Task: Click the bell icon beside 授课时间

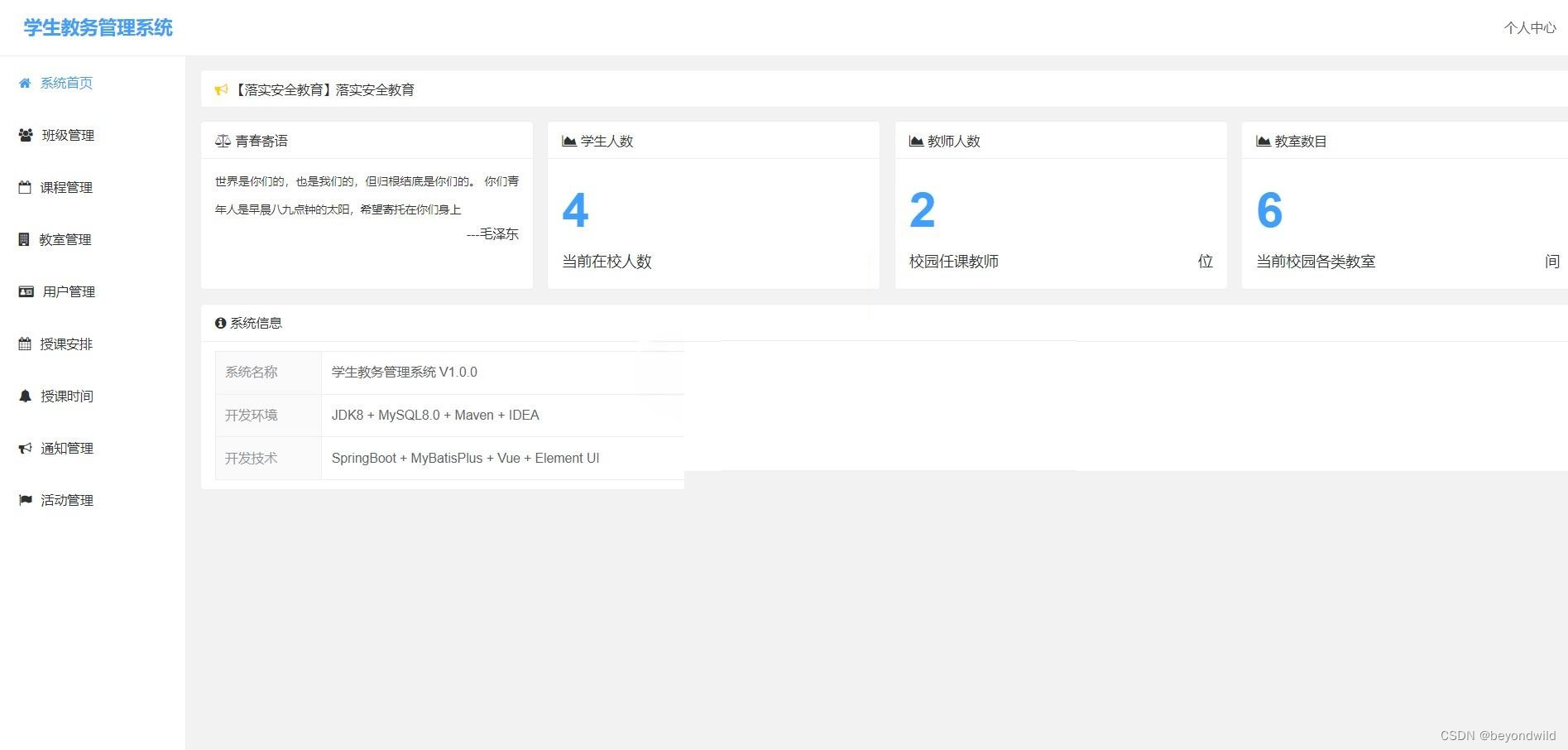Action: [x=24, y=396]
